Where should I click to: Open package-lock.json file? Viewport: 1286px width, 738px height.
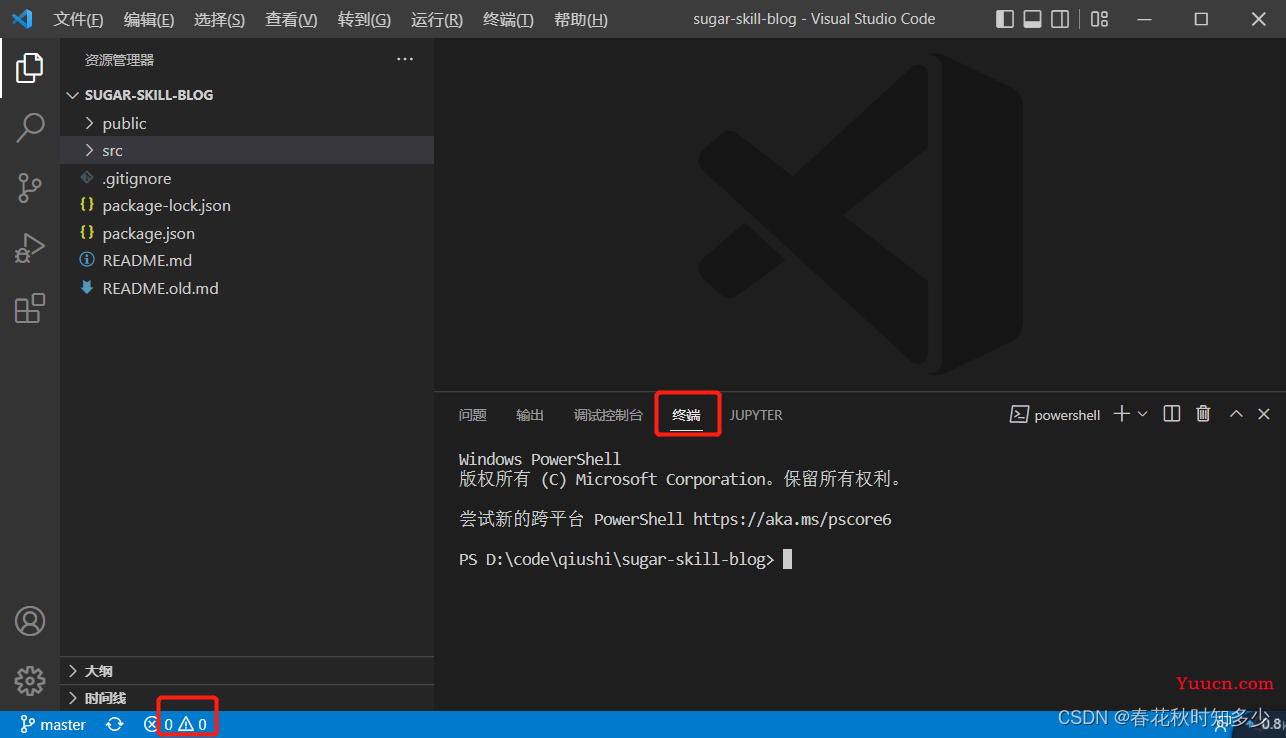click(247, 205)
